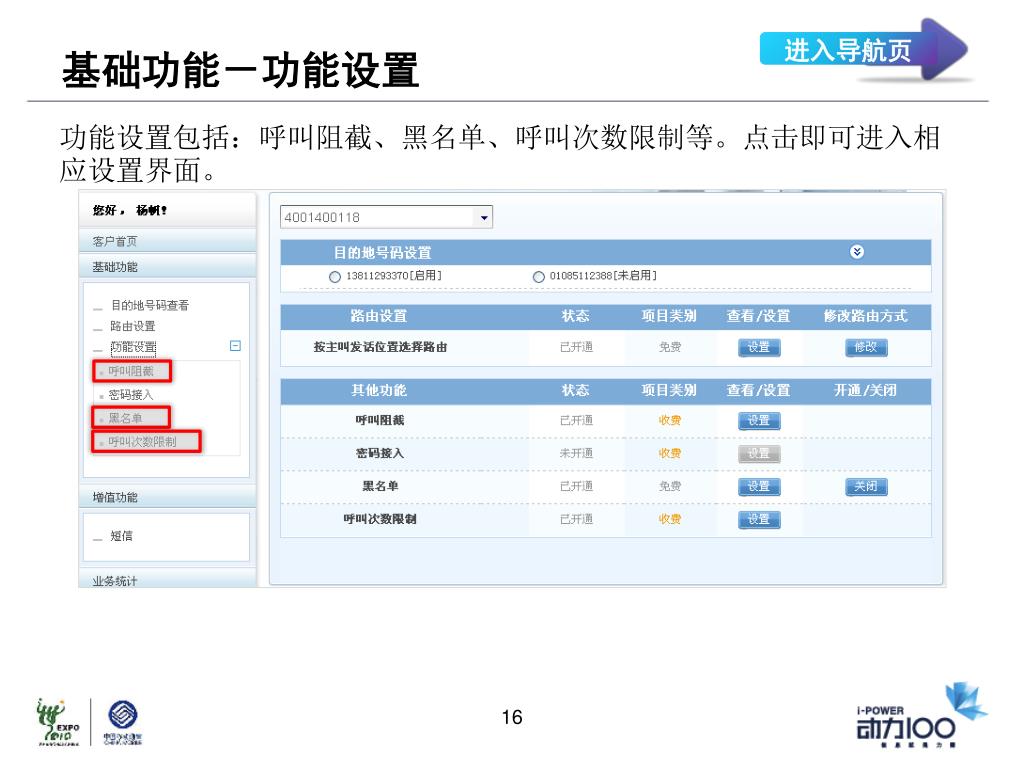Viewport: 1024px width, 768px height.
Task: Click 关闭 button in 黑名单 row
Action: click(x=866, y=487)
